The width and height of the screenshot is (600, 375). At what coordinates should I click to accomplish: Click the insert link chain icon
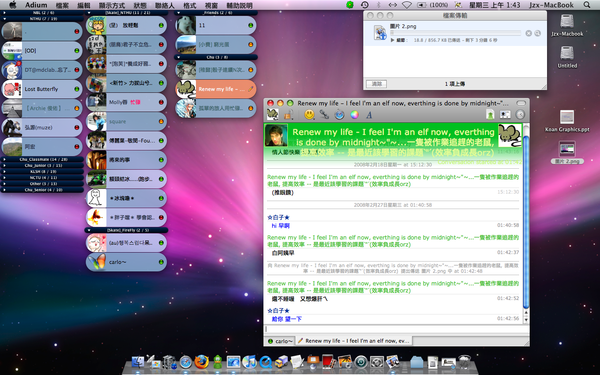click(x=324, y=114)
